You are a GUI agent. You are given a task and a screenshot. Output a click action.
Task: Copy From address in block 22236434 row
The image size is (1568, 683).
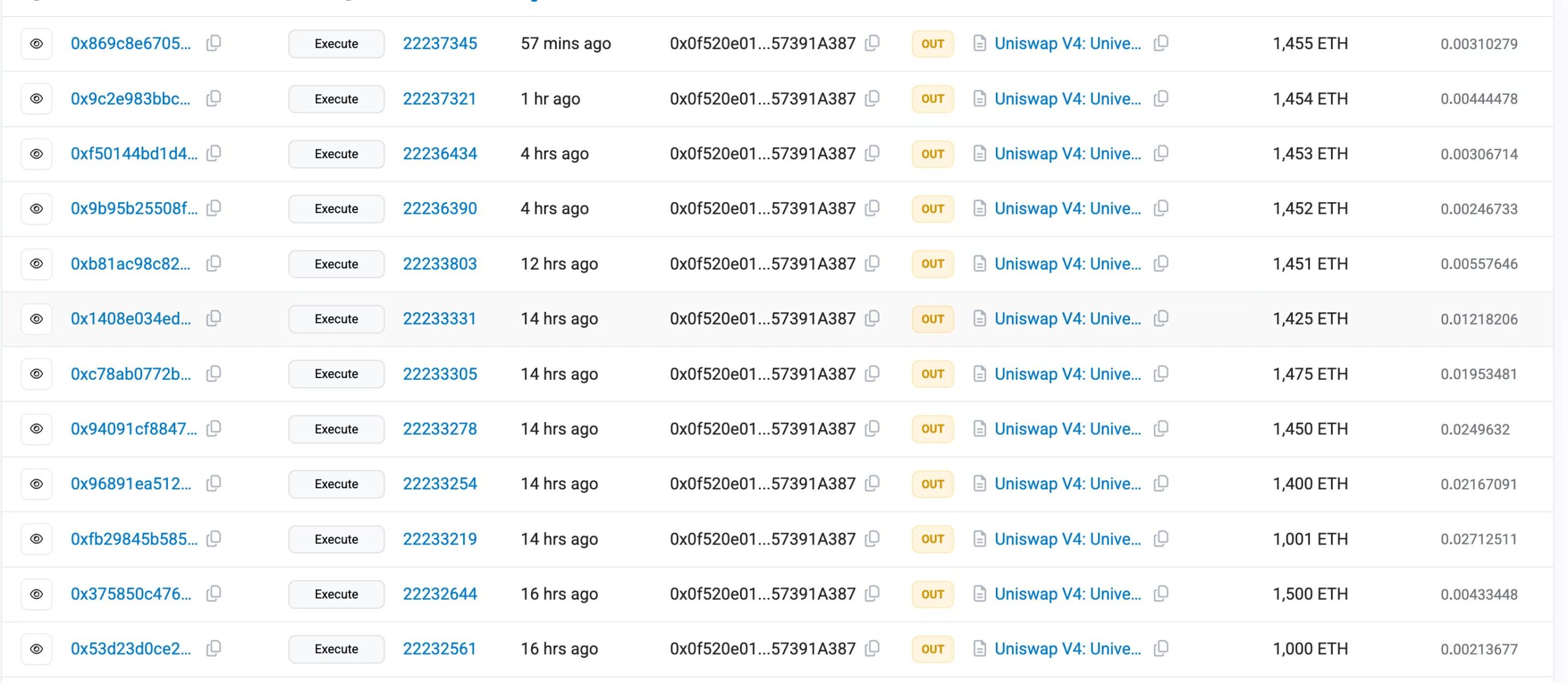pyautogui.click(x=872, y=153)
